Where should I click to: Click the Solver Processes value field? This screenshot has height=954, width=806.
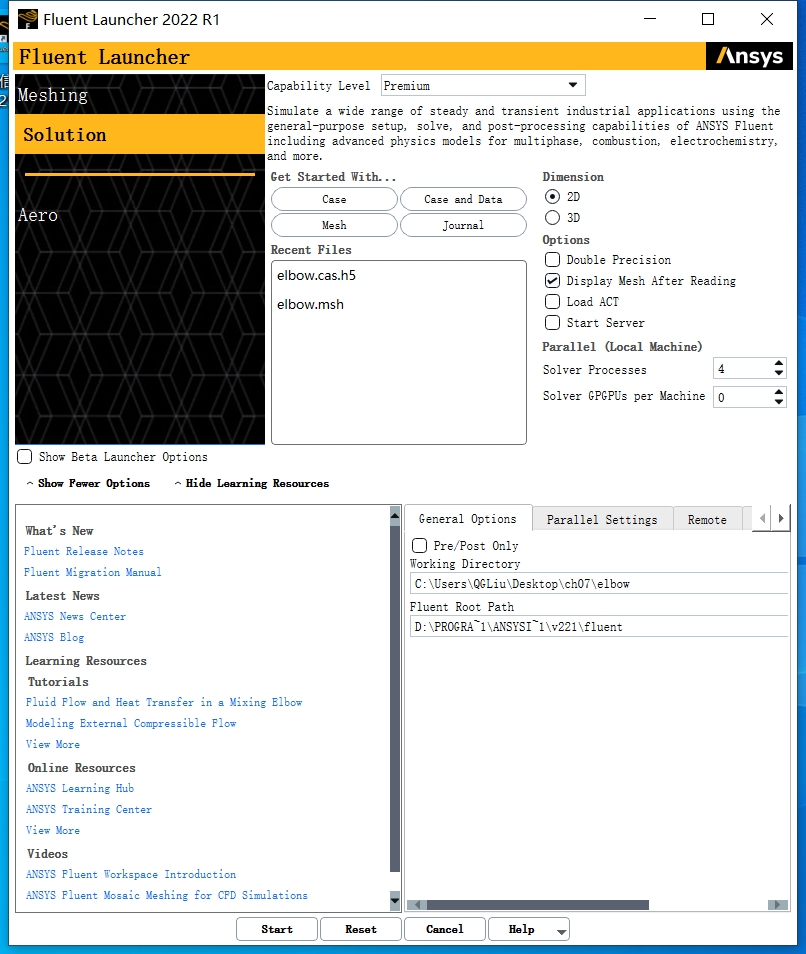pyautogui.click(x=743, y=369)
